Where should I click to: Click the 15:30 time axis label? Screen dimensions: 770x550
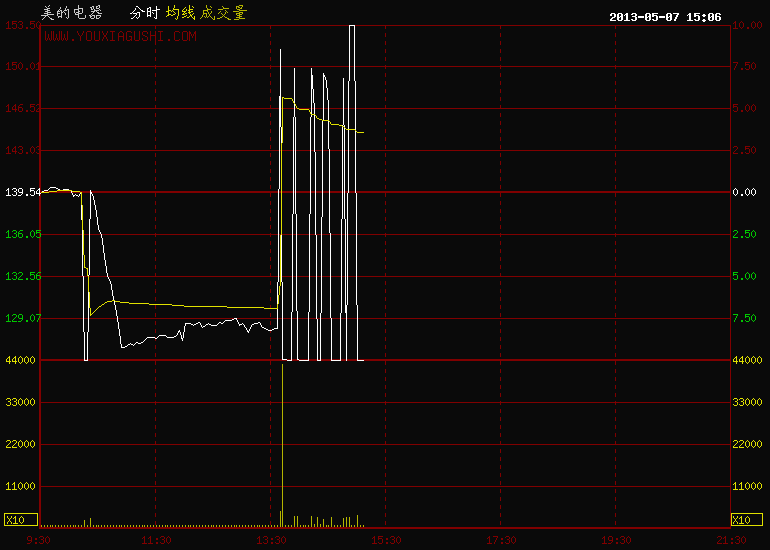point(386,541)
